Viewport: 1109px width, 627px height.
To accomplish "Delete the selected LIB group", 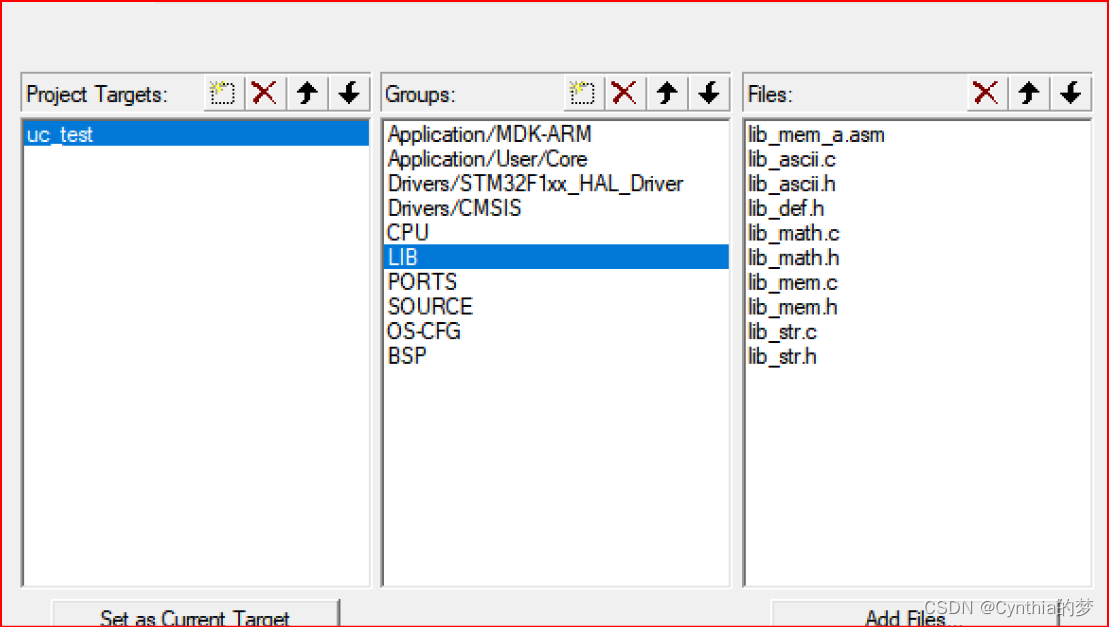I will point(624,93).
